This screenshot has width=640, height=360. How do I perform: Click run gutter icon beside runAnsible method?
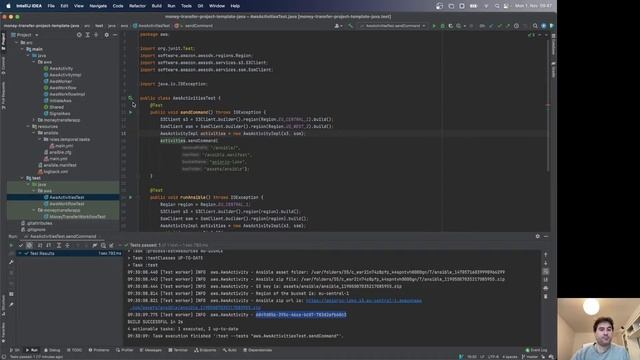pos(131,197)
